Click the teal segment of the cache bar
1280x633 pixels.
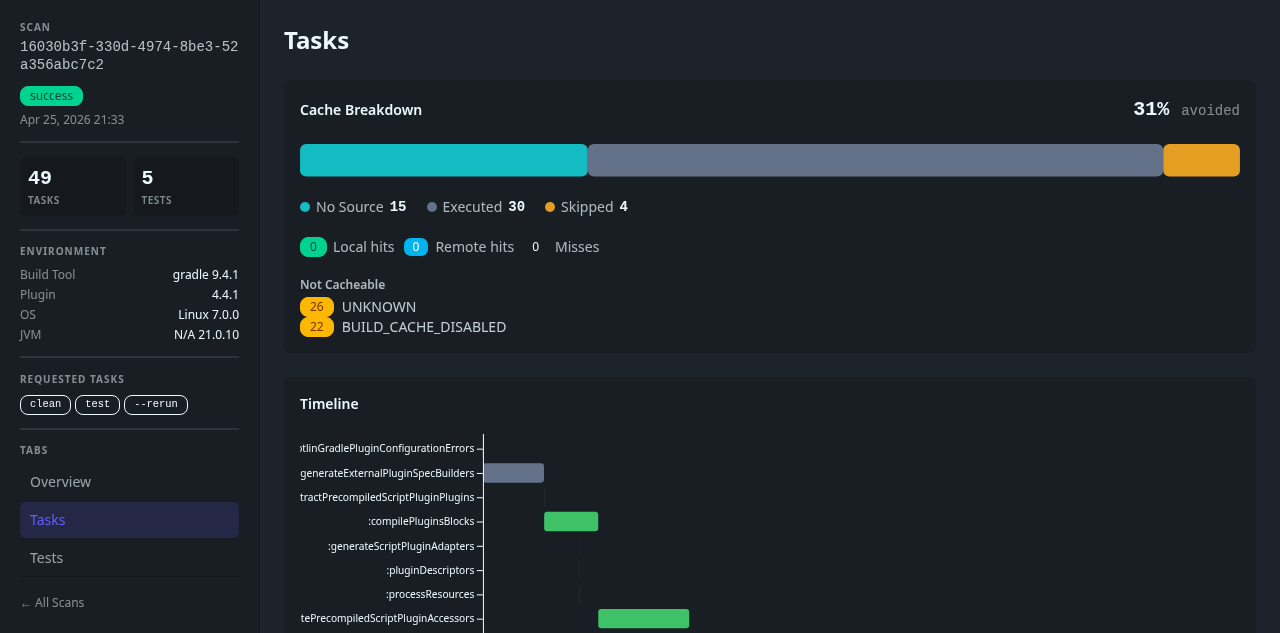pos(443,160)
